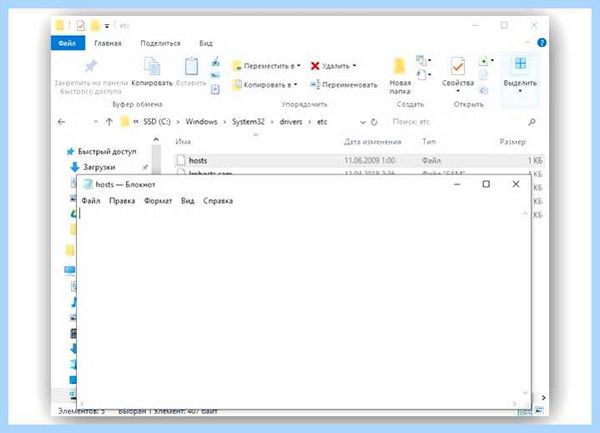Open the Файл tab in Explorer

point(67,43)
